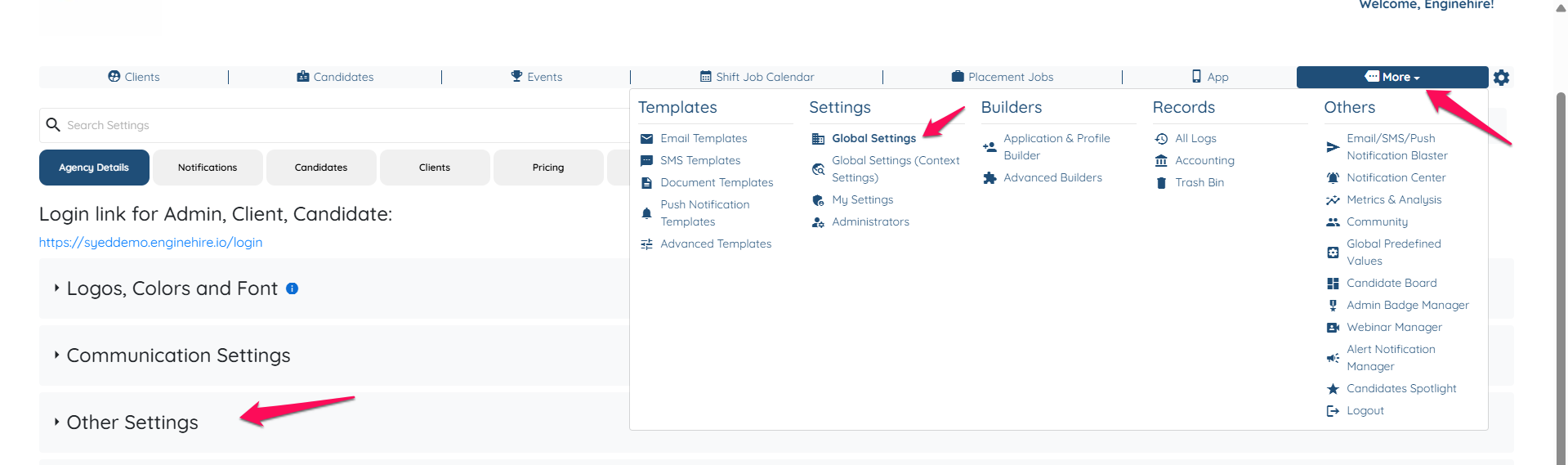The width and height of the screenshot is (1568, 465).
Task: Click the settings gear icon
Action: coord(1501,78)
